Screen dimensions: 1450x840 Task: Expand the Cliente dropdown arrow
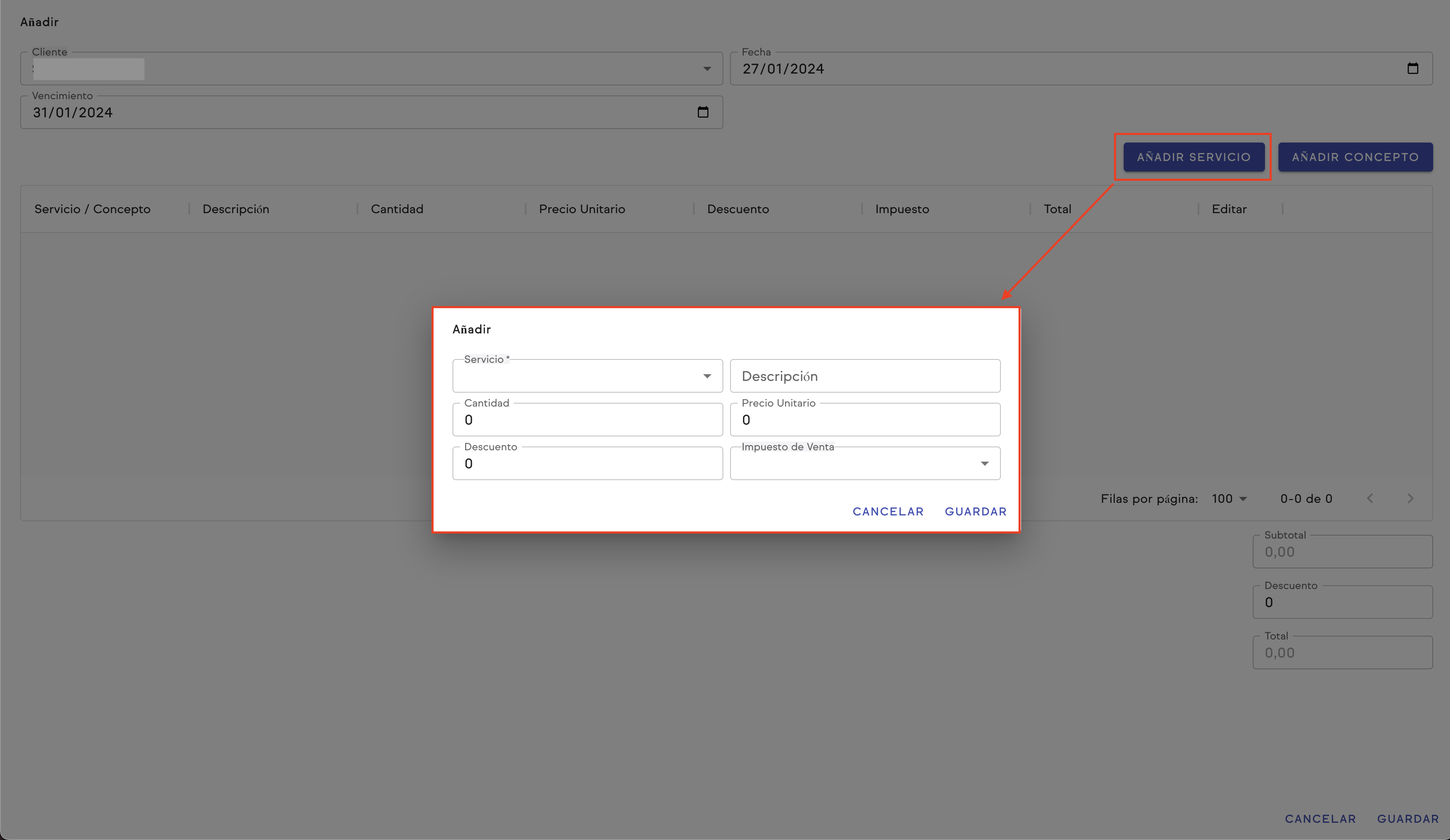706,69
